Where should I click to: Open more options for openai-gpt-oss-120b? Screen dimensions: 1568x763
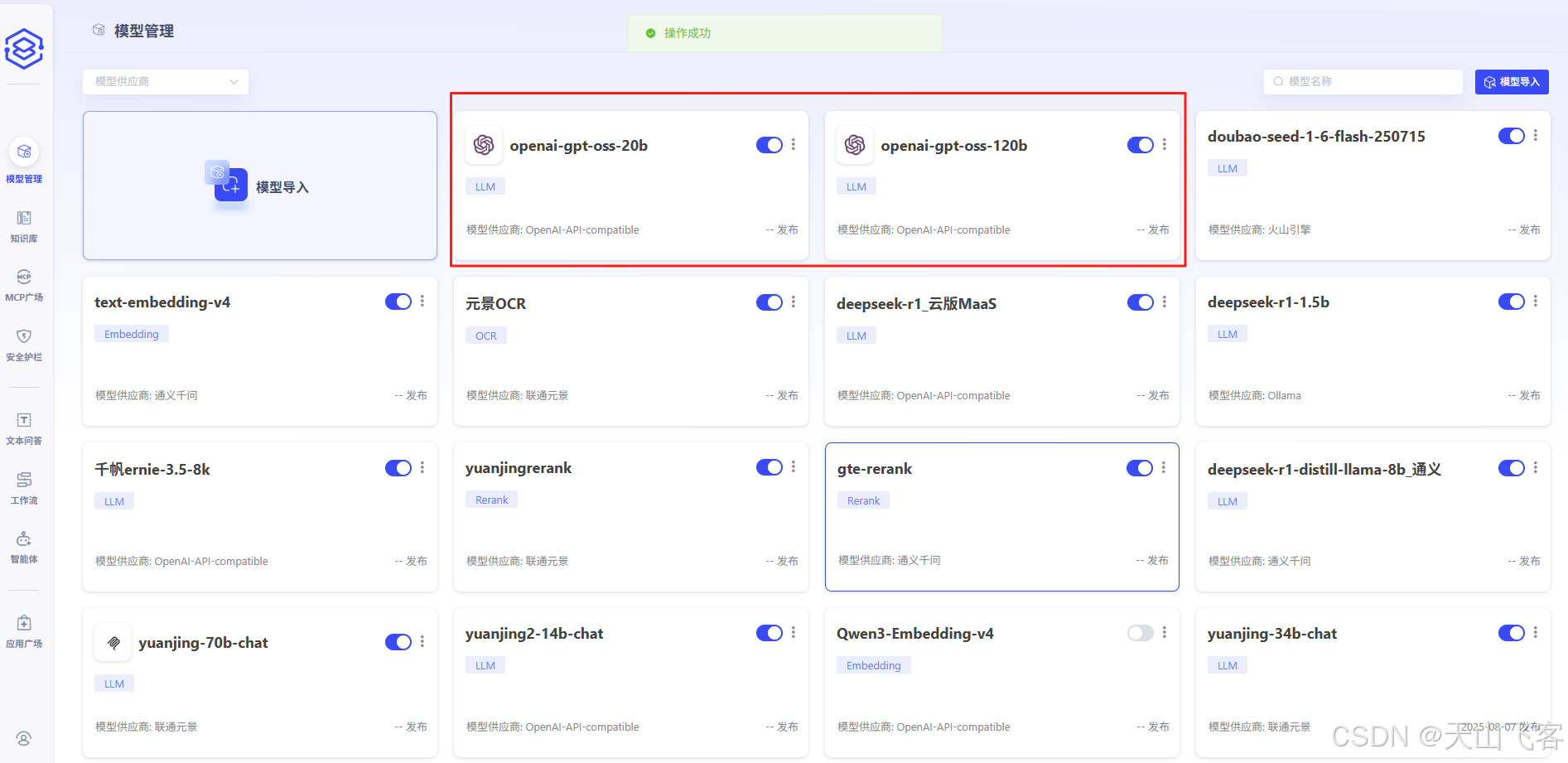pos(1165,144)
